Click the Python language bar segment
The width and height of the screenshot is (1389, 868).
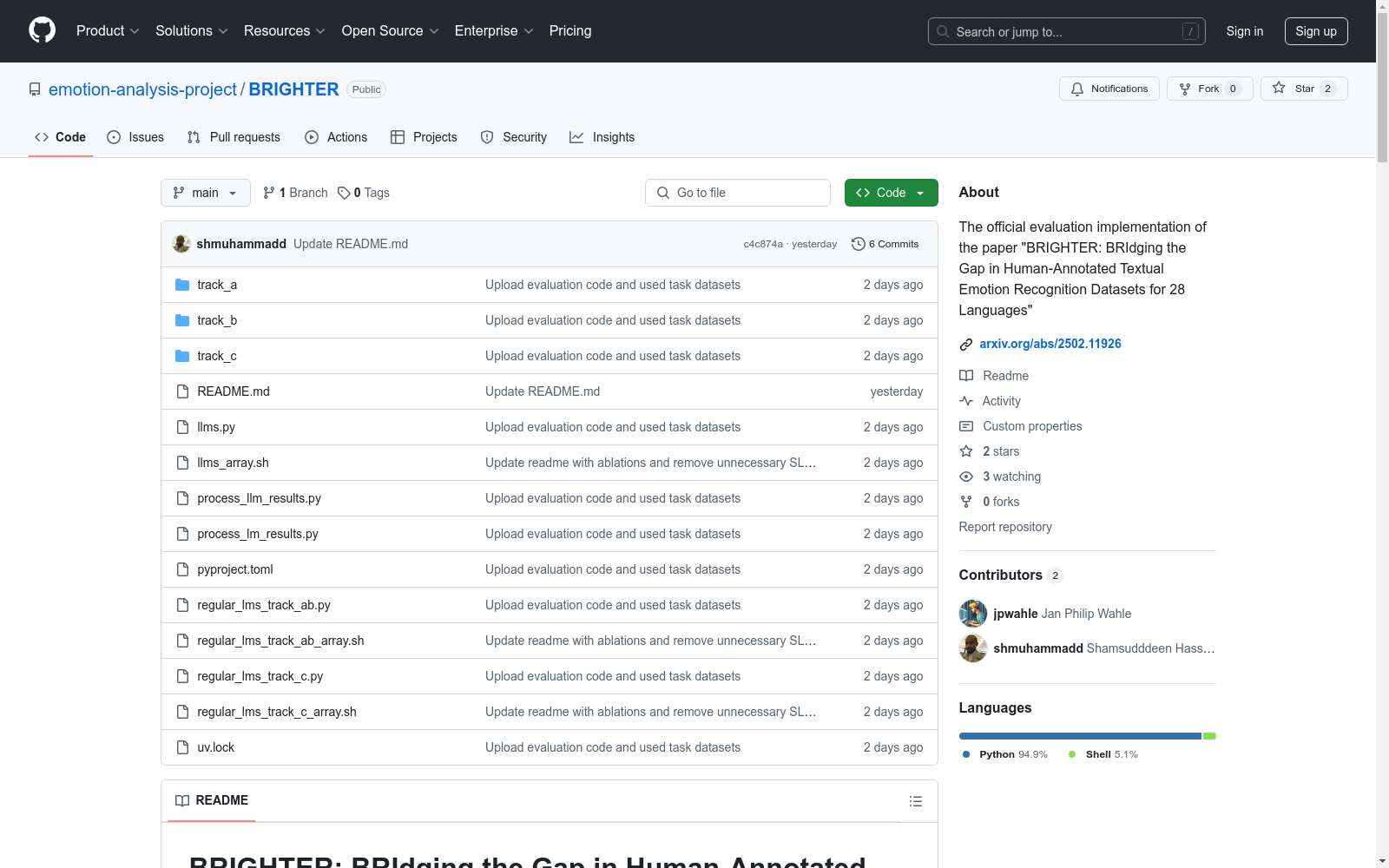[1080, 736]
